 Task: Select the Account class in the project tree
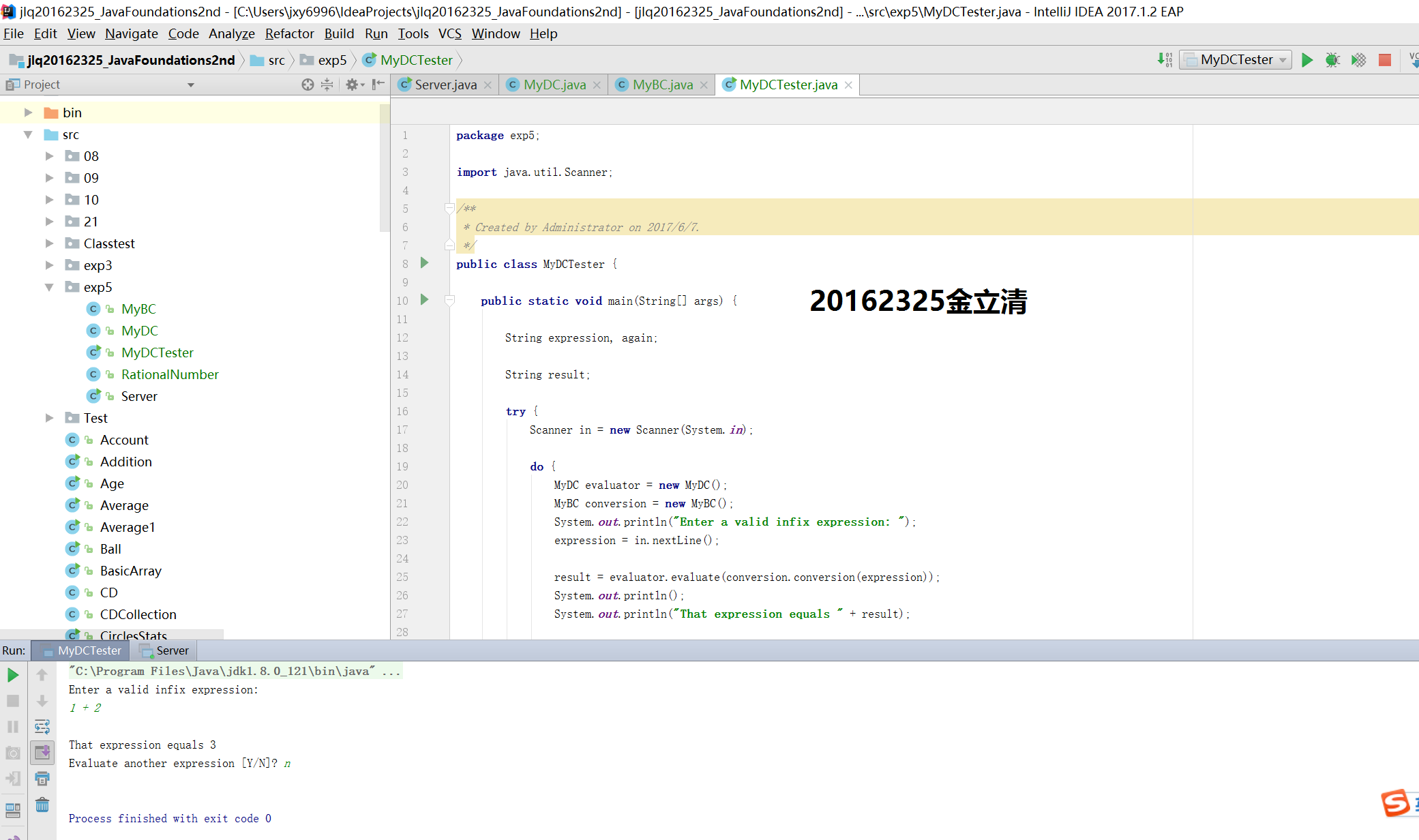pyautogui.click(x=124, y=440)
